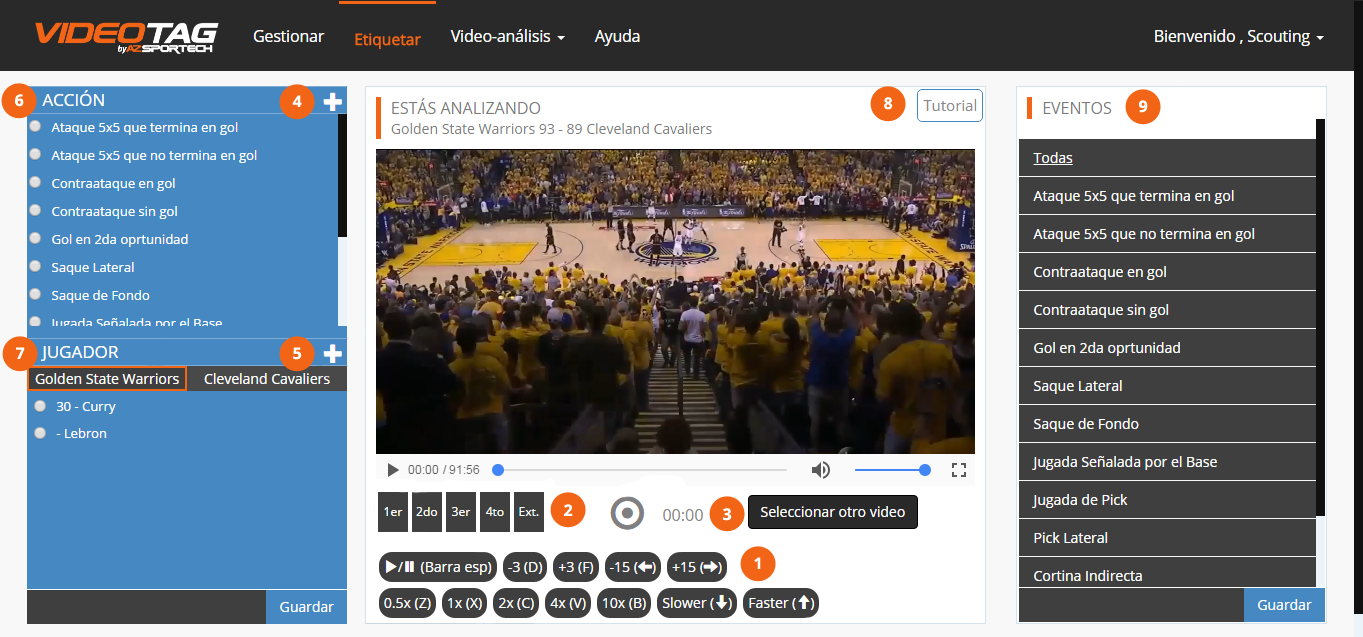Select 'Contraataque en gol' action radio button
The height and width of the screenshot is (637, 1363).
point(36,183)
